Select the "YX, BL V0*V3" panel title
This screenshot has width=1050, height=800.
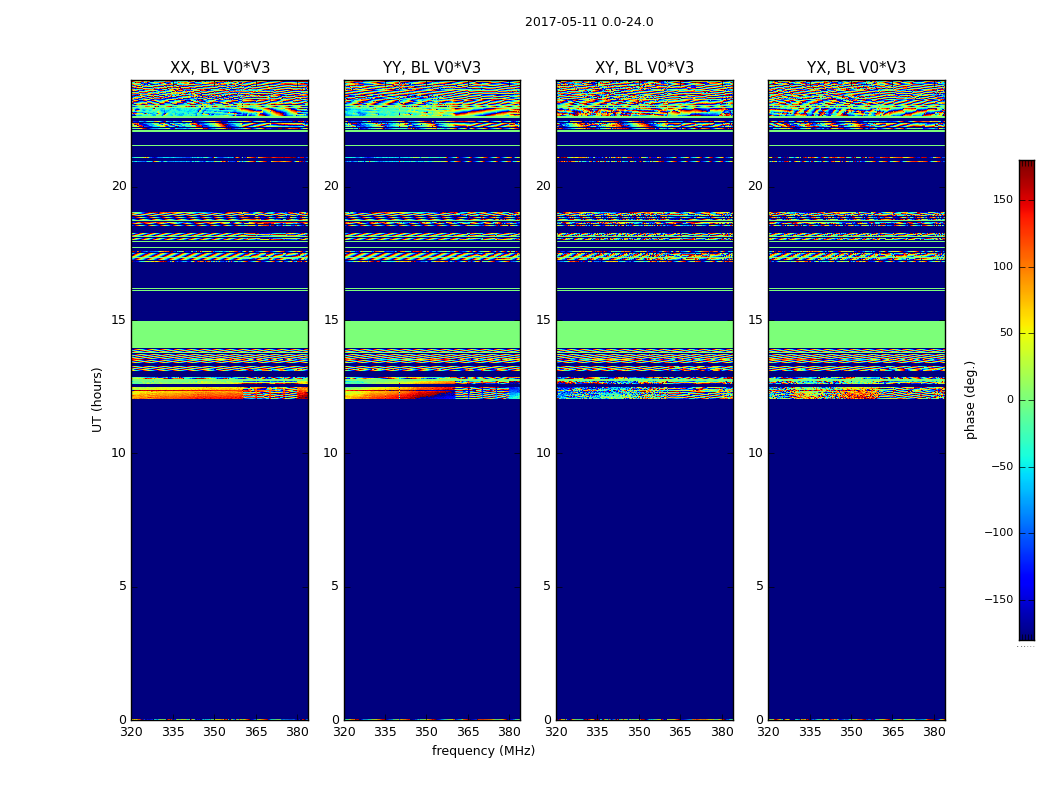click(856, 68)
